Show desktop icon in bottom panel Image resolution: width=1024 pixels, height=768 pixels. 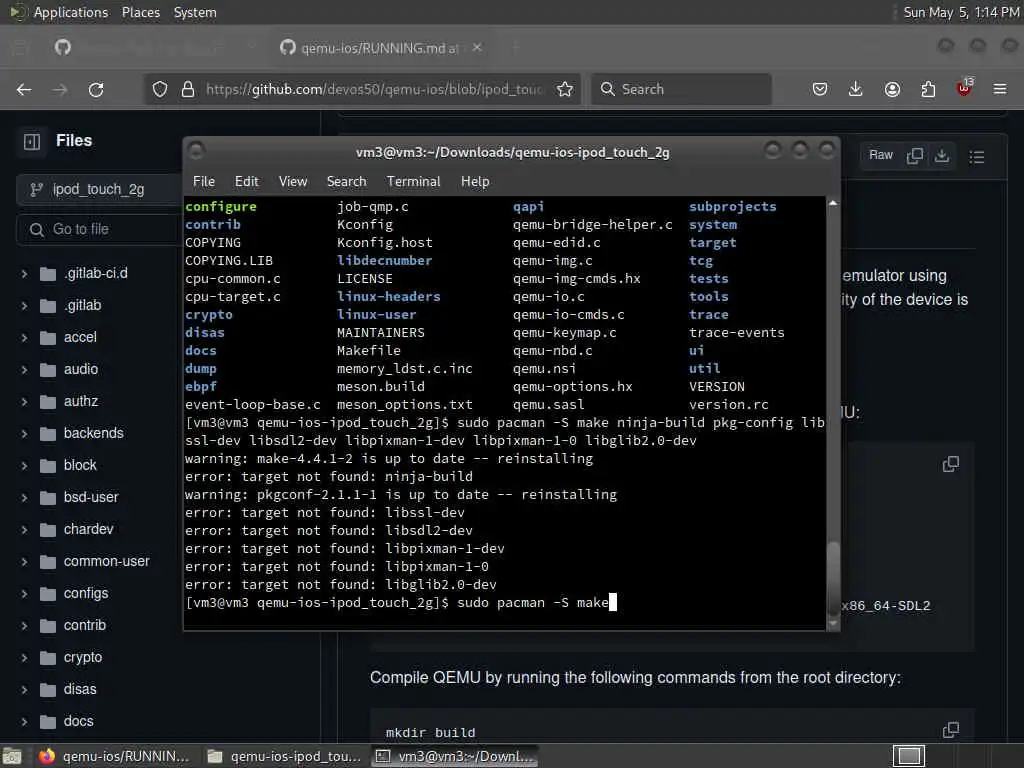click(12, 756)
